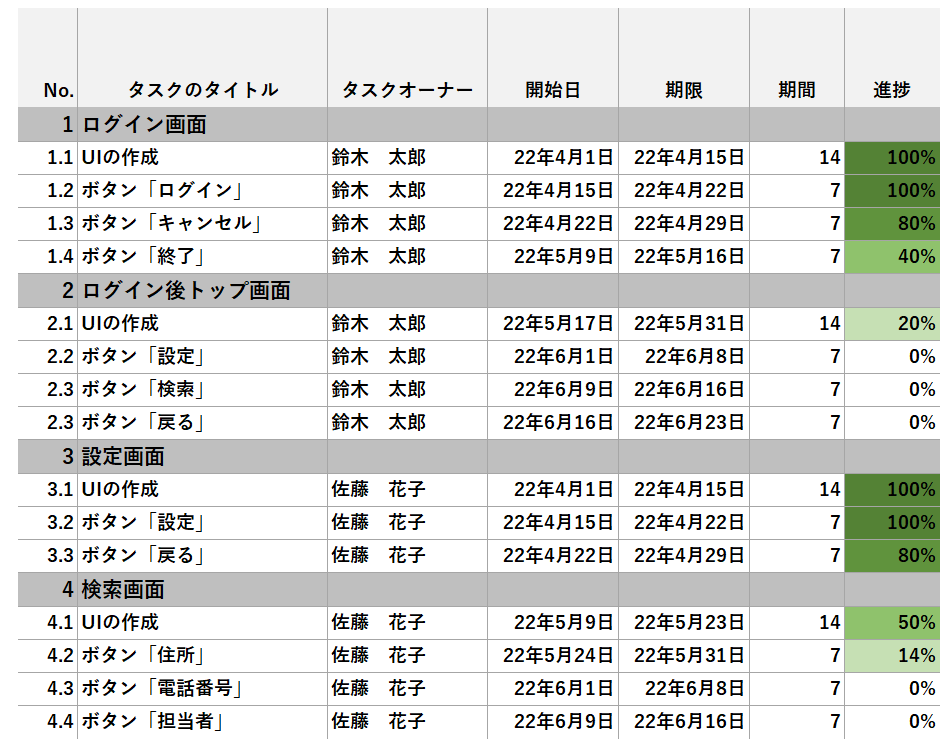Click the "進捗" column header
This screenshot has width=951, height=748.
[891, 90]
